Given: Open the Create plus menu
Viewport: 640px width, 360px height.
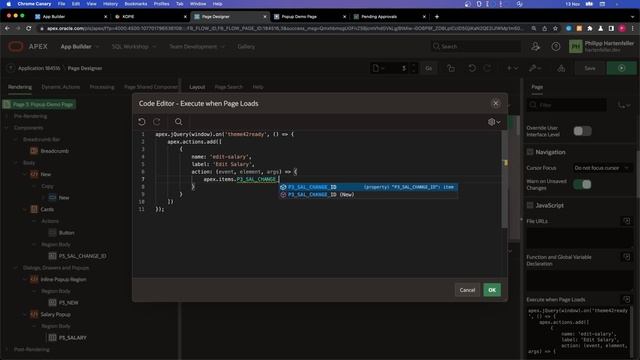Looking at the screenshot, I should pyautogui.click(x=512, y=68).
